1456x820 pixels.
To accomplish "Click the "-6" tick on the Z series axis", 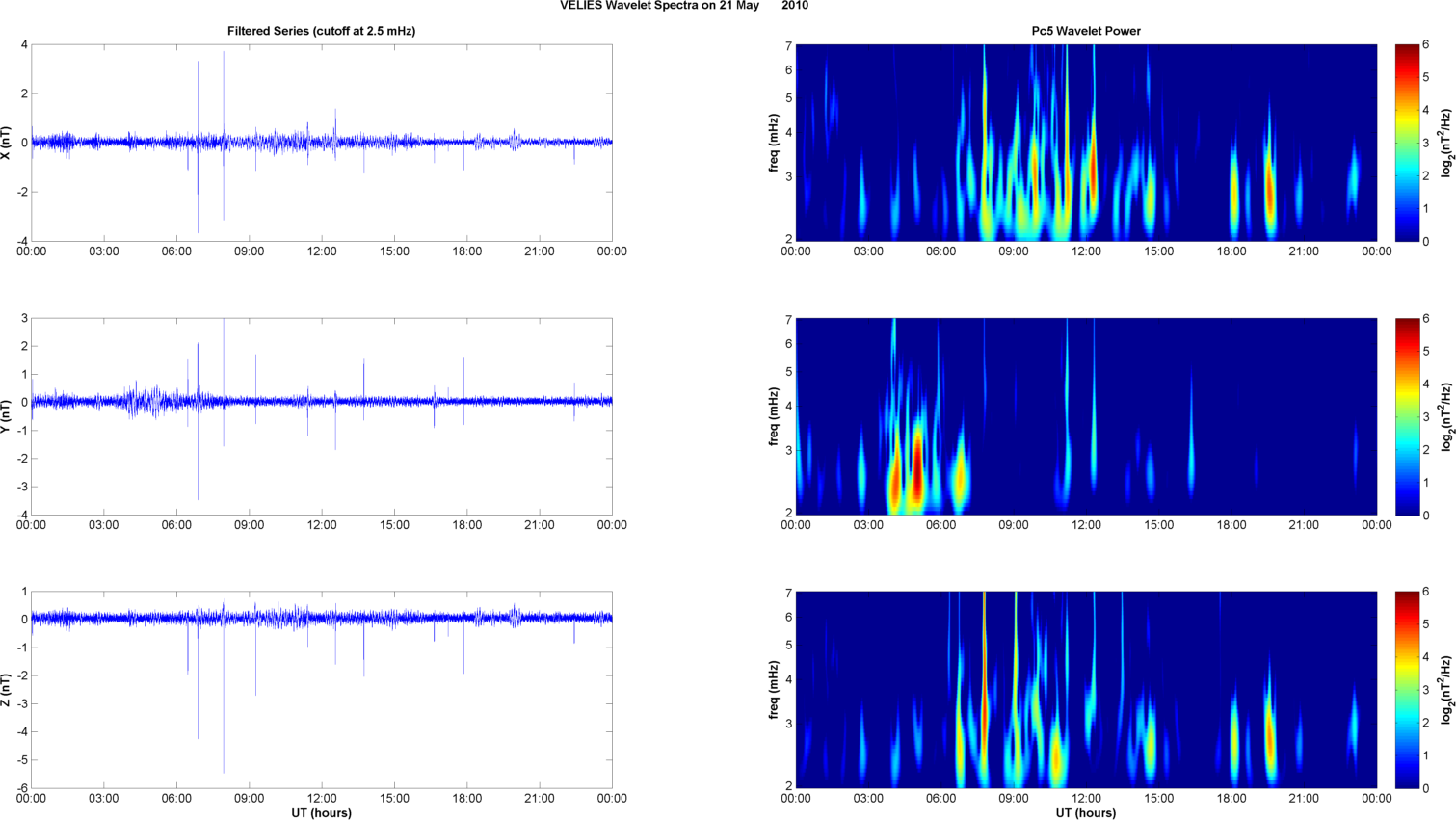I will [22, 788].
